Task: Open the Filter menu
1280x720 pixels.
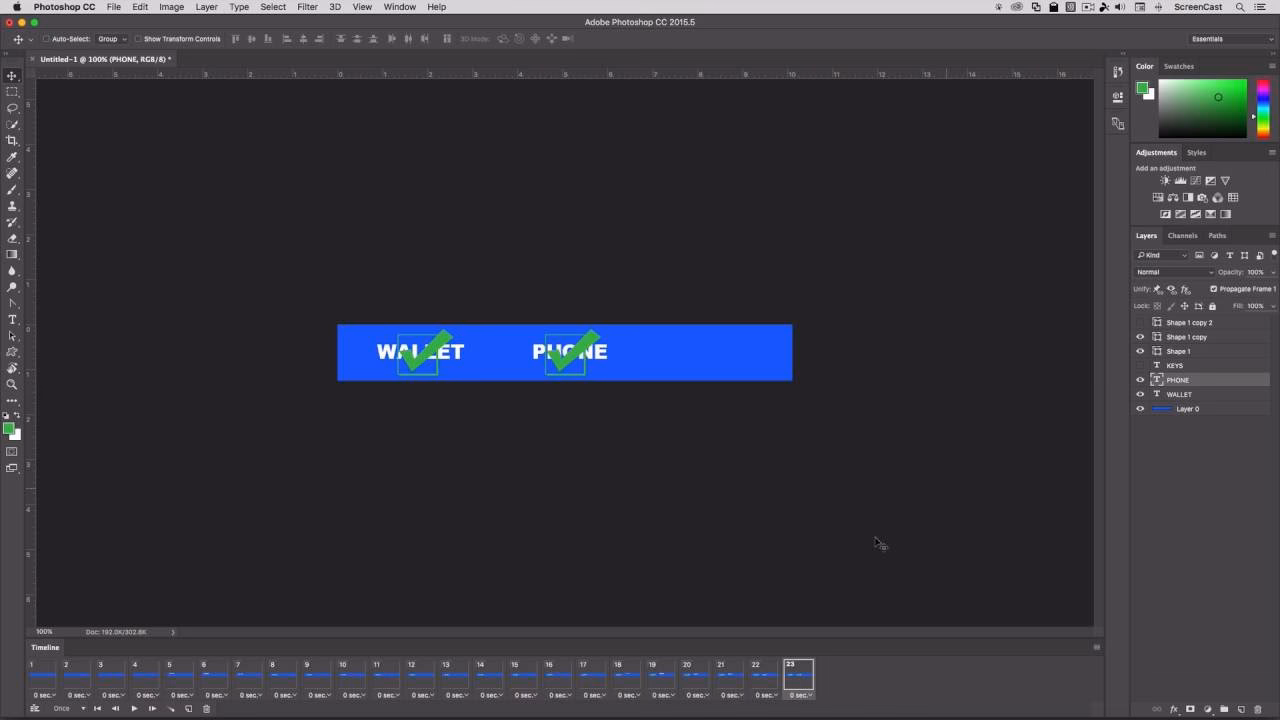Action: click(307, 7)
